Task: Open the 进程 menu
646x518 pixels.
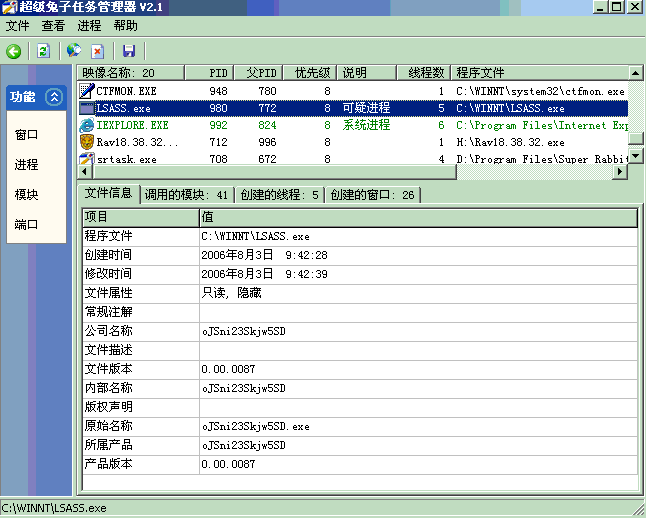Action: tap(89, 26)
